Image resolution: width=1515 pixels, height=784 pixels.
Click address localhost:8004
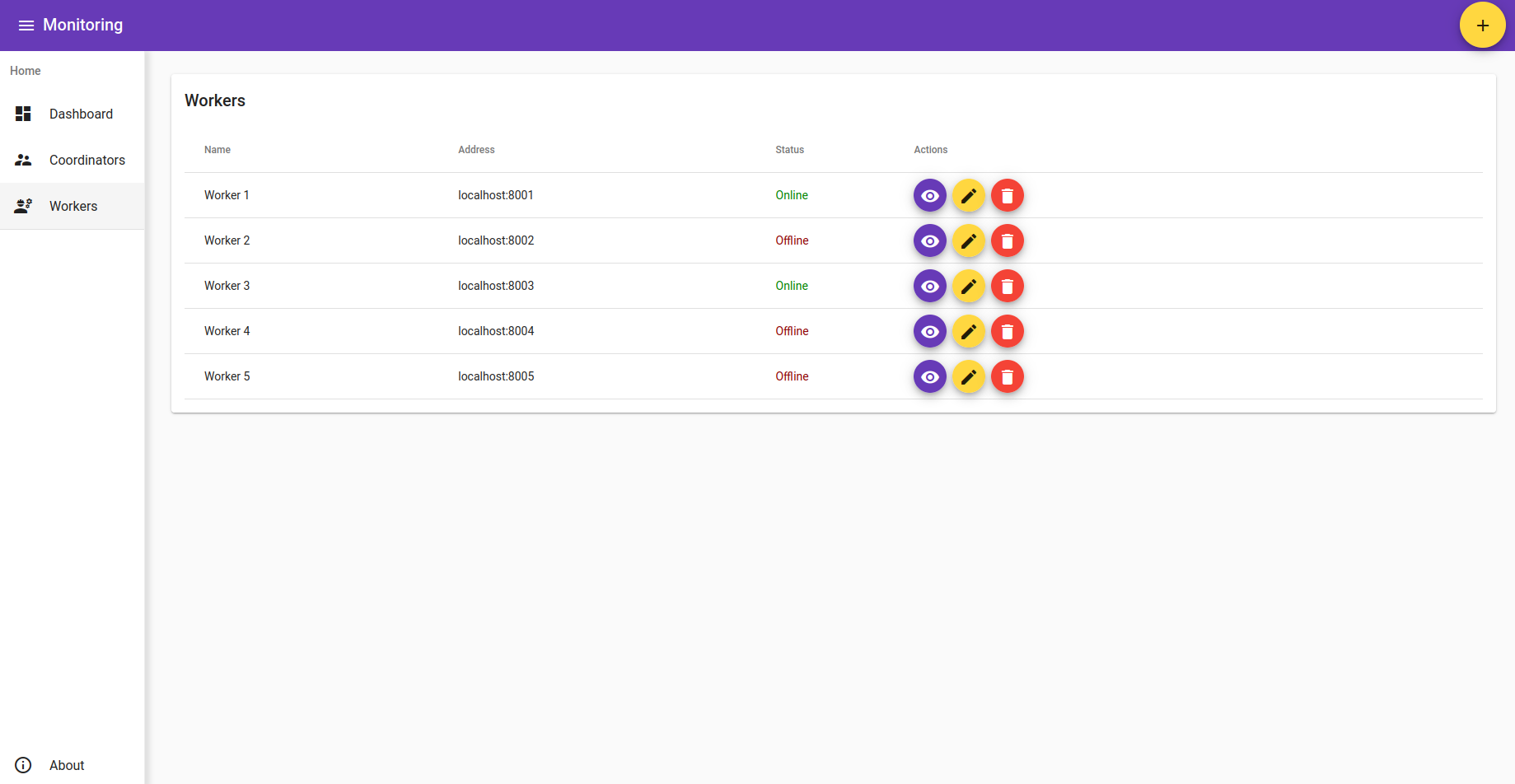point(496,331)
